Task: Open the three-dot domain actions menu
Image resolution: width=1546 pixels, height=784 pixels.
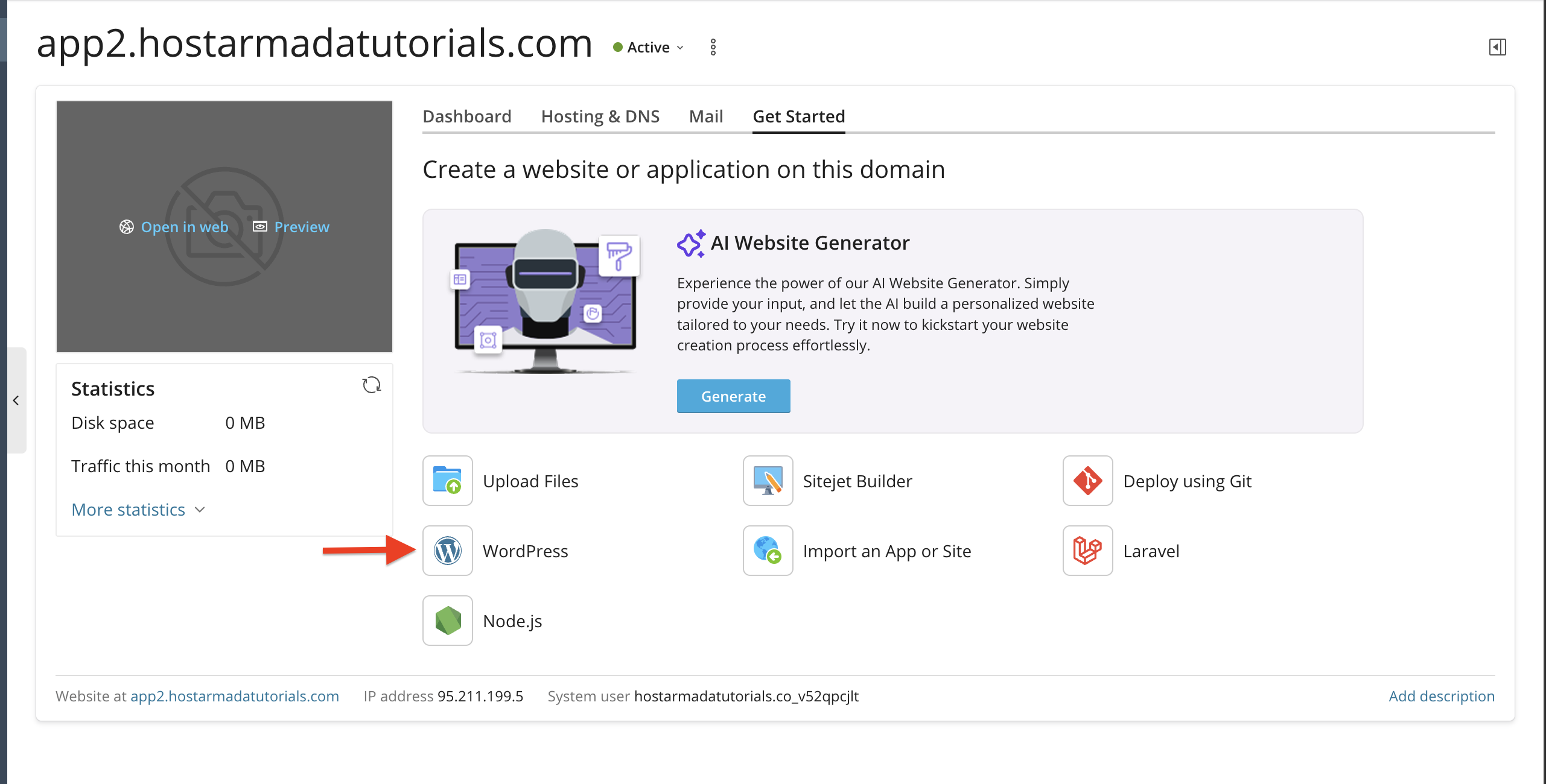Action: point(713,47)
